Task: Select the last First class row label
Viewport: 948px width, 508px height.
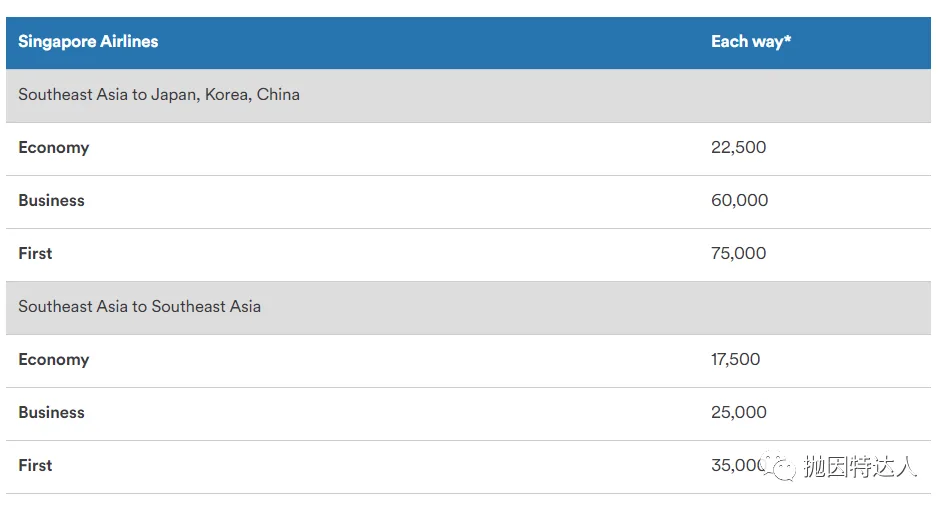Action: click(35, 466)
